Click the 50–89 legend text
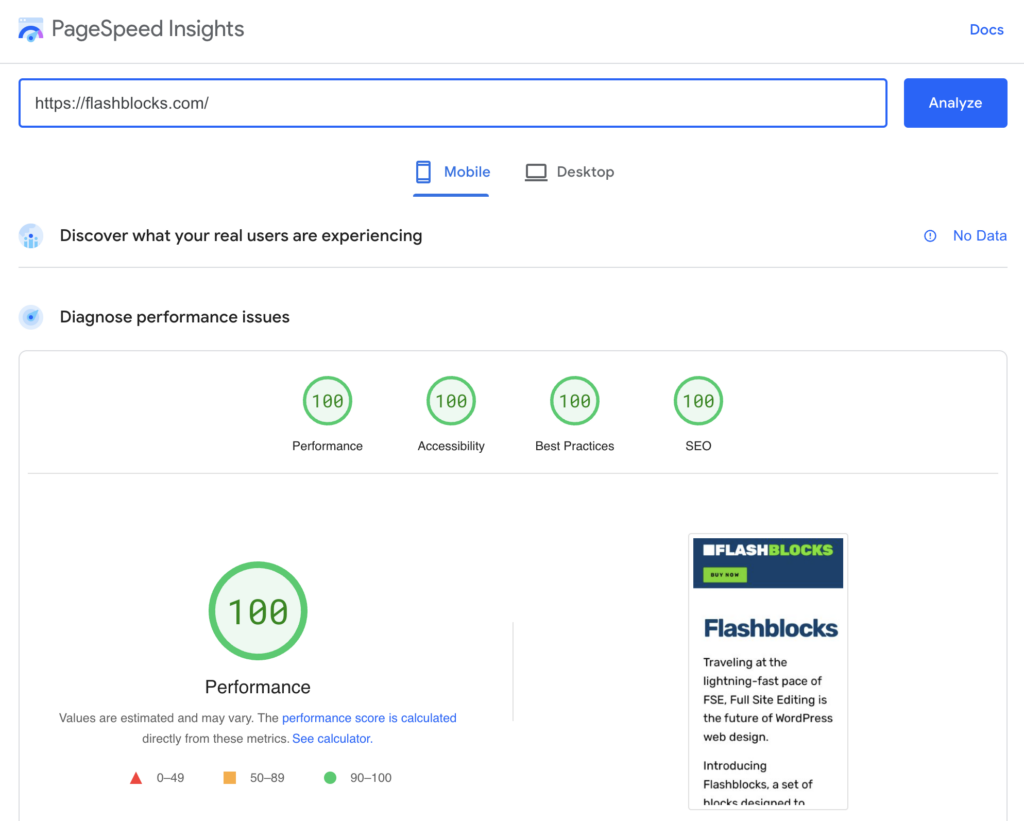 (x=267, y=778)
